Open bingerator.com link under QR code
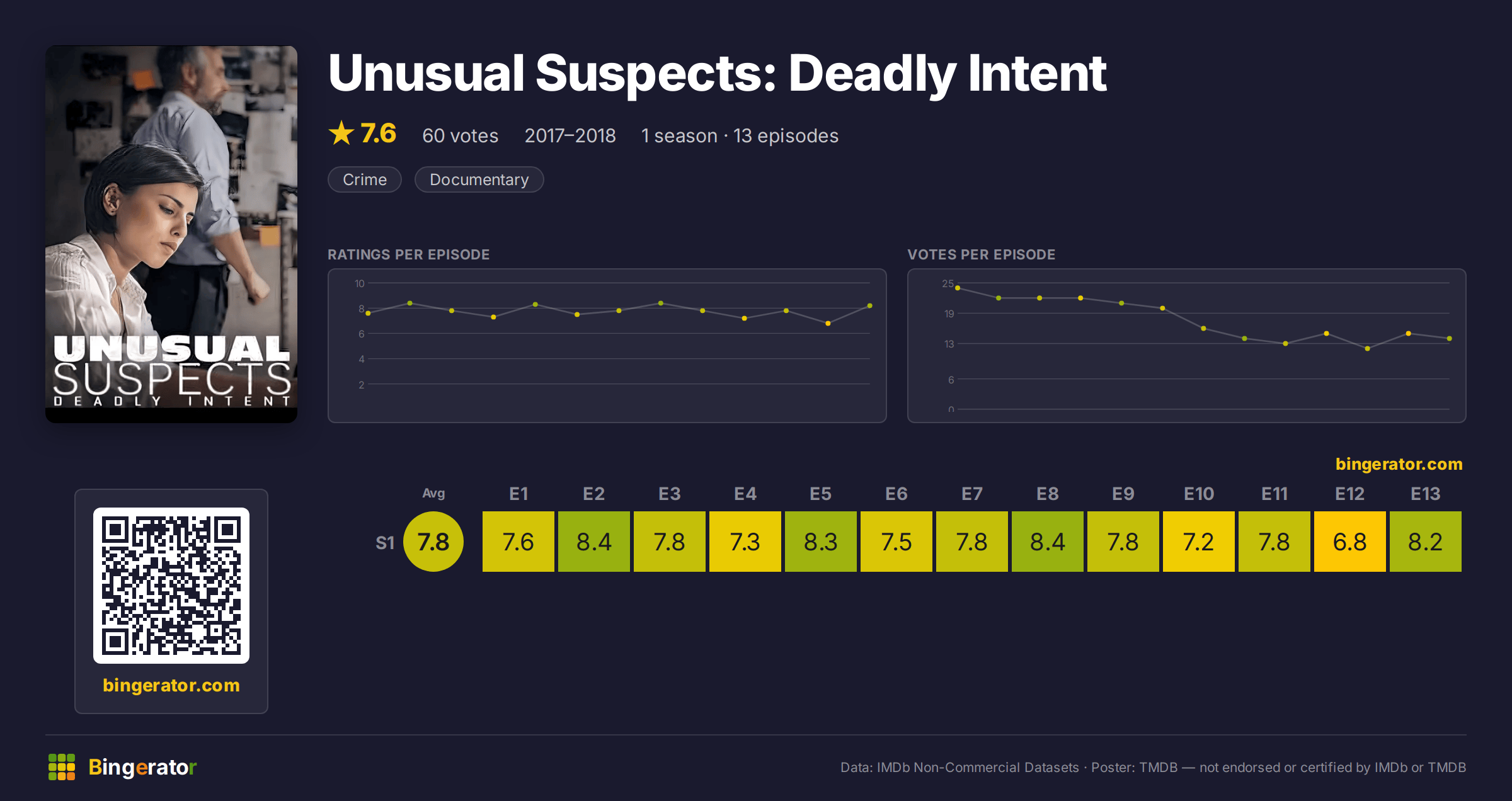Screen dimensions: 1512x801 (171, 685)
